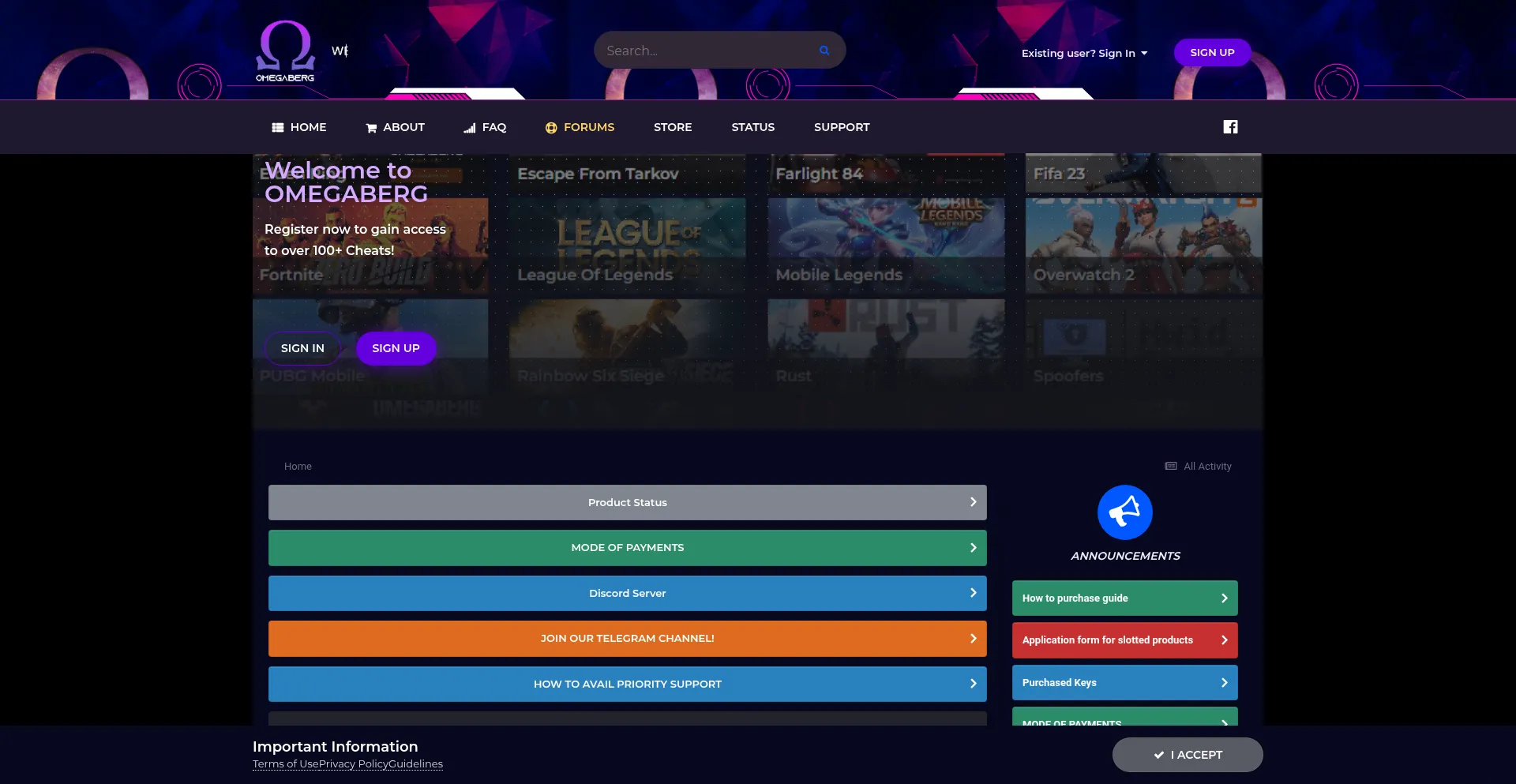Screen dimensions: 1516x784
Task: Click the Omegaberg logo
Action: click(285, 51)
